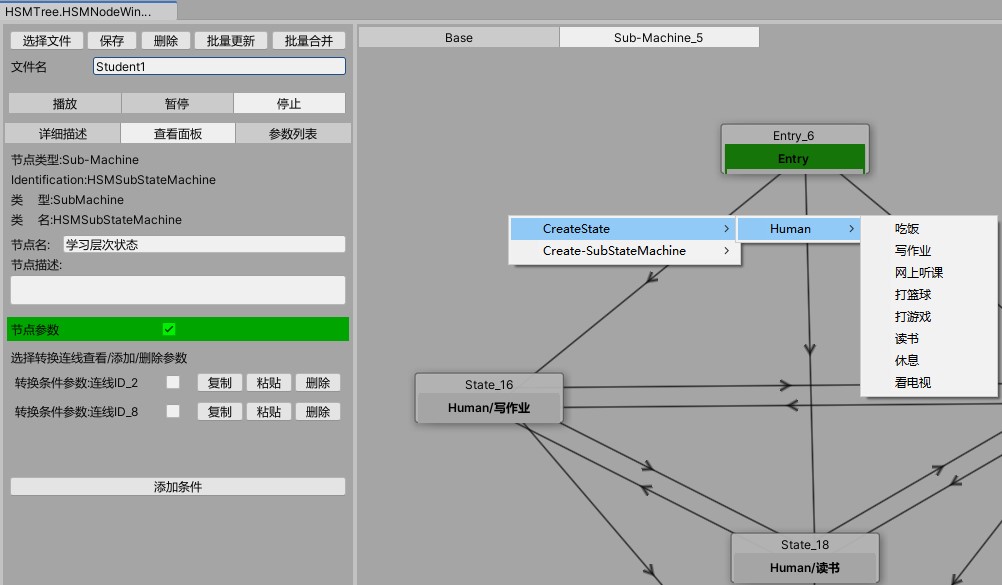Pick 吃饭 from the Human submenu
1002x585 pixels.
click(929, 229)
